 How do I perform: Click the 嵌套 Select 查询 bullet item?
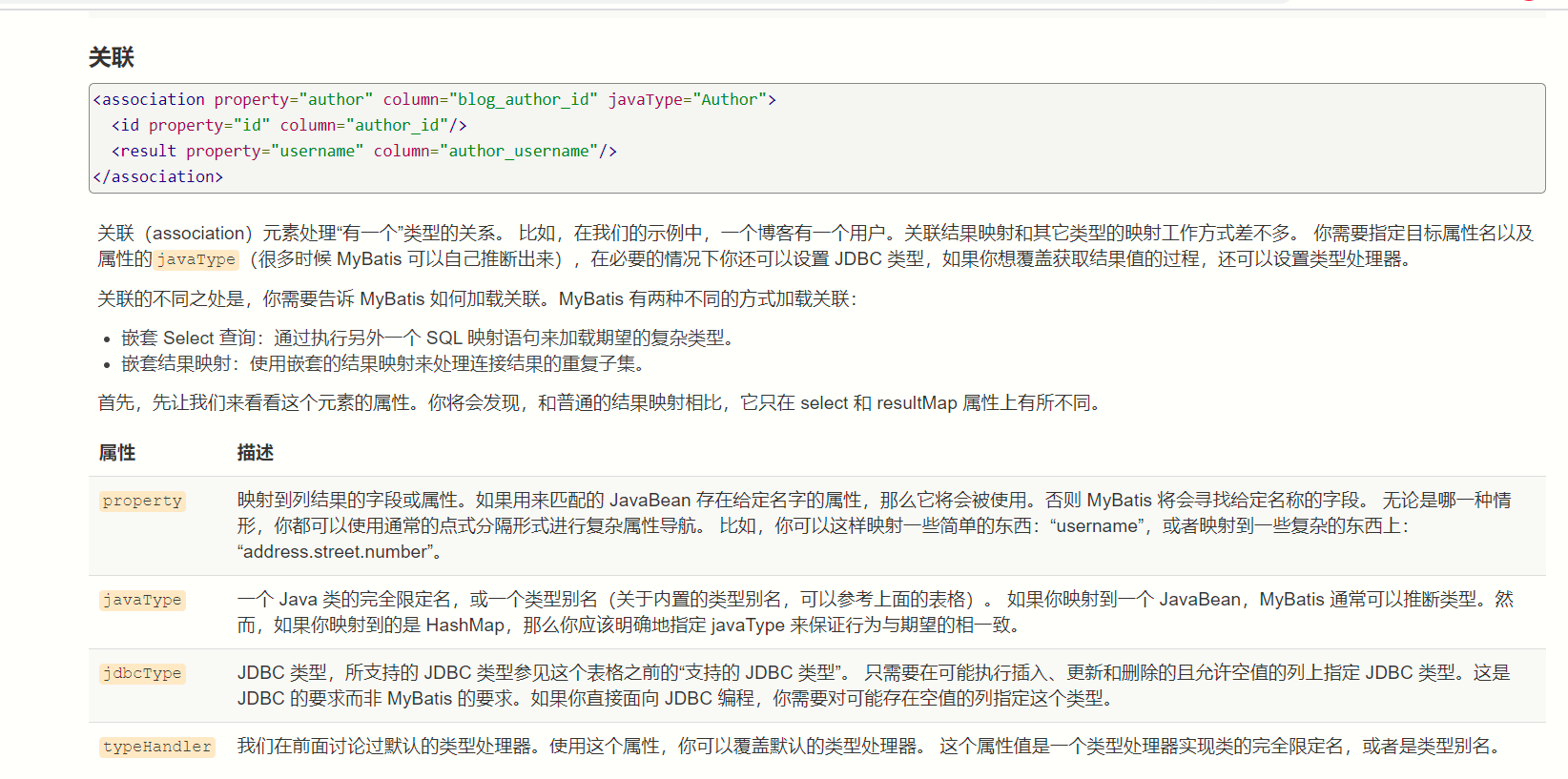click(x=427, y=338)
